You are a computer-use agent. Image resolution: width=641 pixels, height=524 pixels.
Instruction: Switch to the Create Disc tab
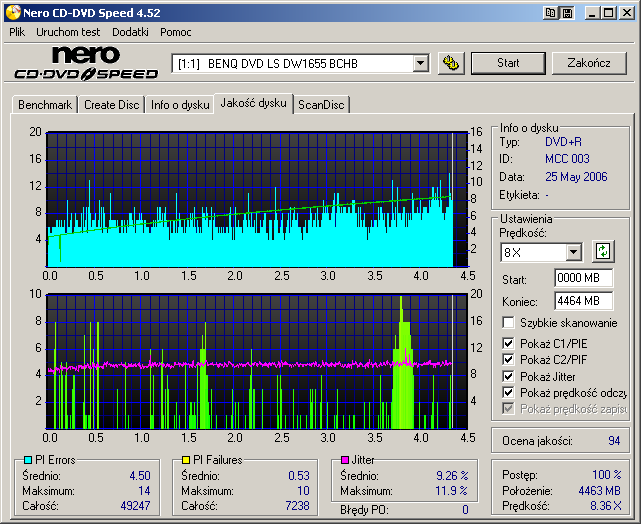point(112,105)
